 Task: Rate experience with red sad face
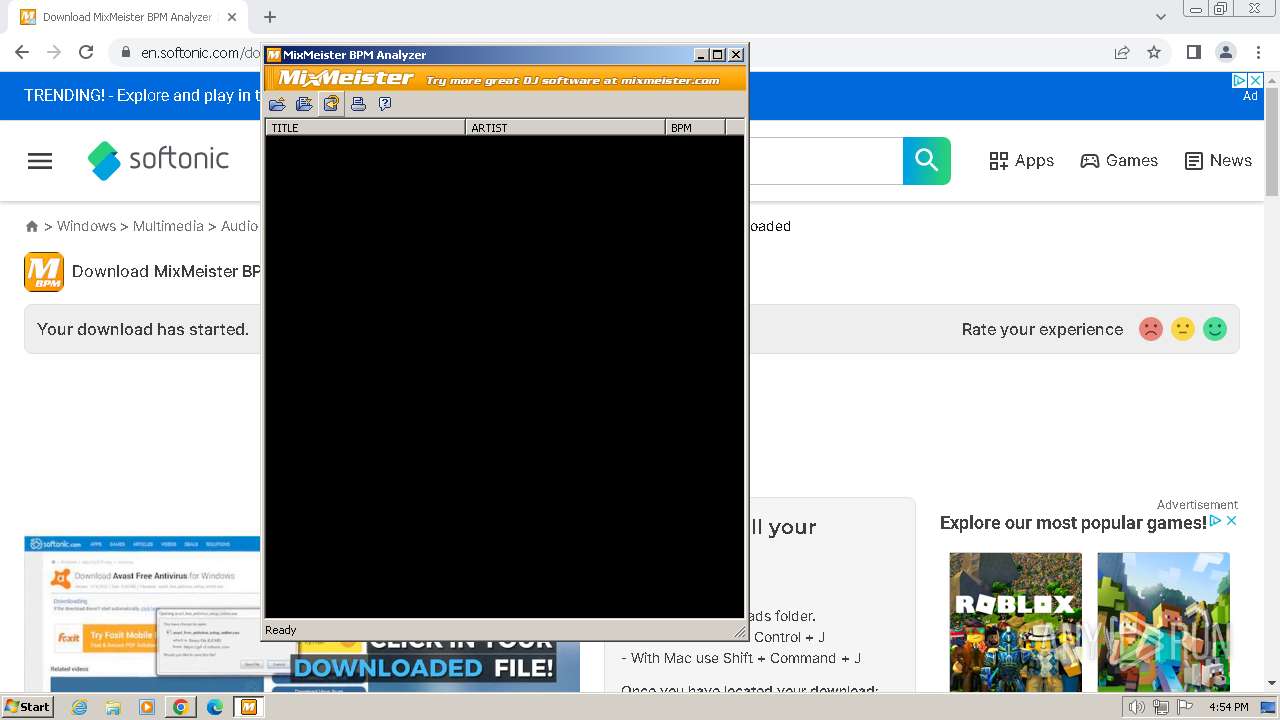1151,329
